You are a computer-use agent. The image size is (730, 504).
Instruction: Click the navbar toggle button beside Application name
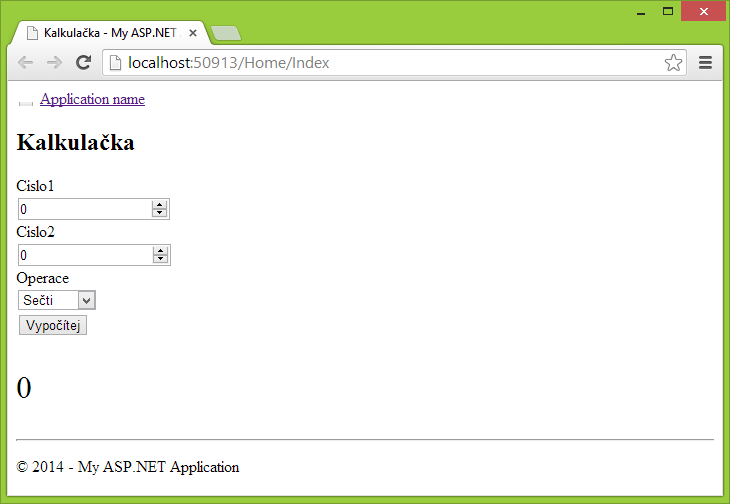[x=26, y=103]
